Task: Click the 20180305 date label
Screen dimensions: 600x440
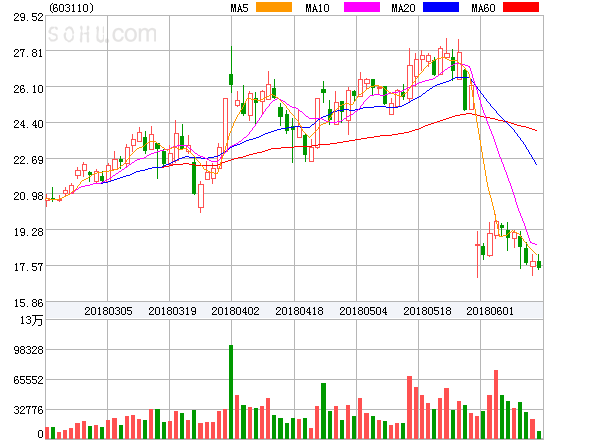Action: click(x=108, y=311)
